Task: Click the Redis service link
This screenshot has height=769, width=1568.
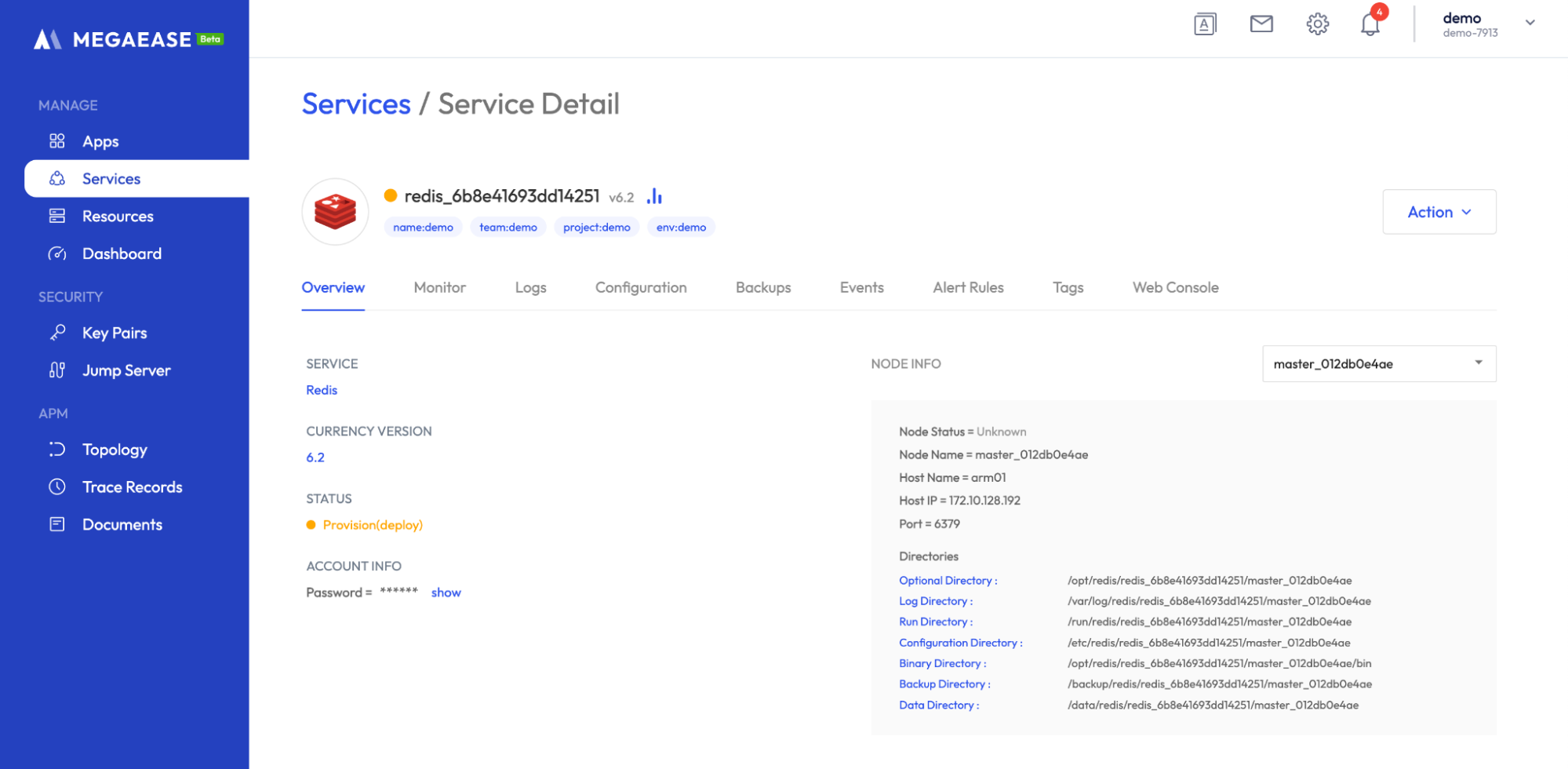Action: click(322, 390)
